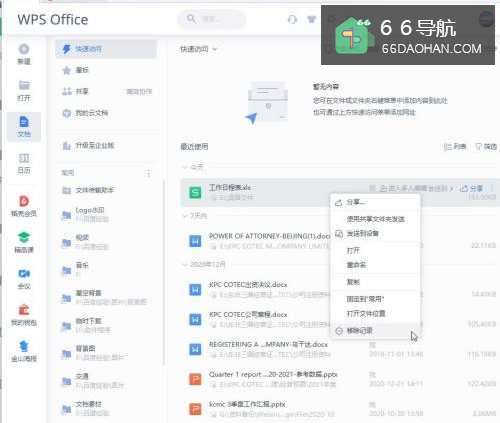
Task: Select the 日历 calendar icon in the sidebar
Action: (24, 158)
